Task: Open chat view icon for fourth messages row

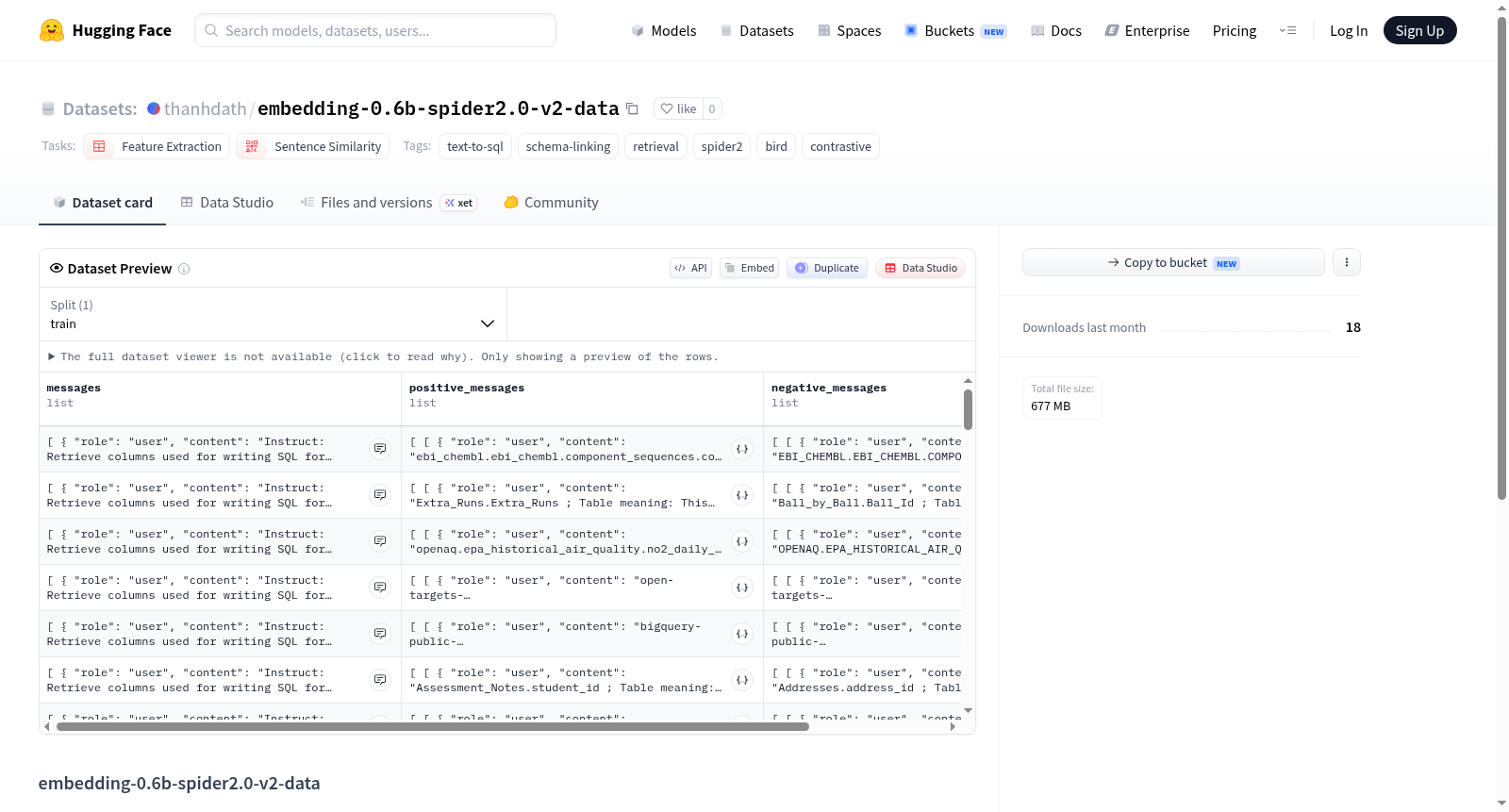Action: tap(380, 588)
